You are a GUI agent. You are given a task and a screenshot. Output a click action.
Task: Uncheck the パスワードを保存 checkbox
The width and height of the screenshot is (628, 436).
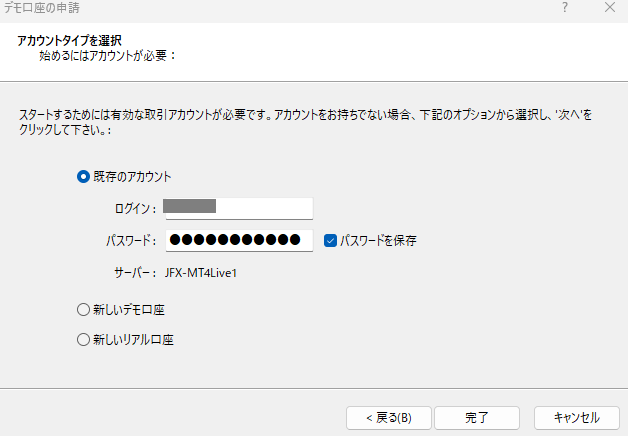click(330, 241)
